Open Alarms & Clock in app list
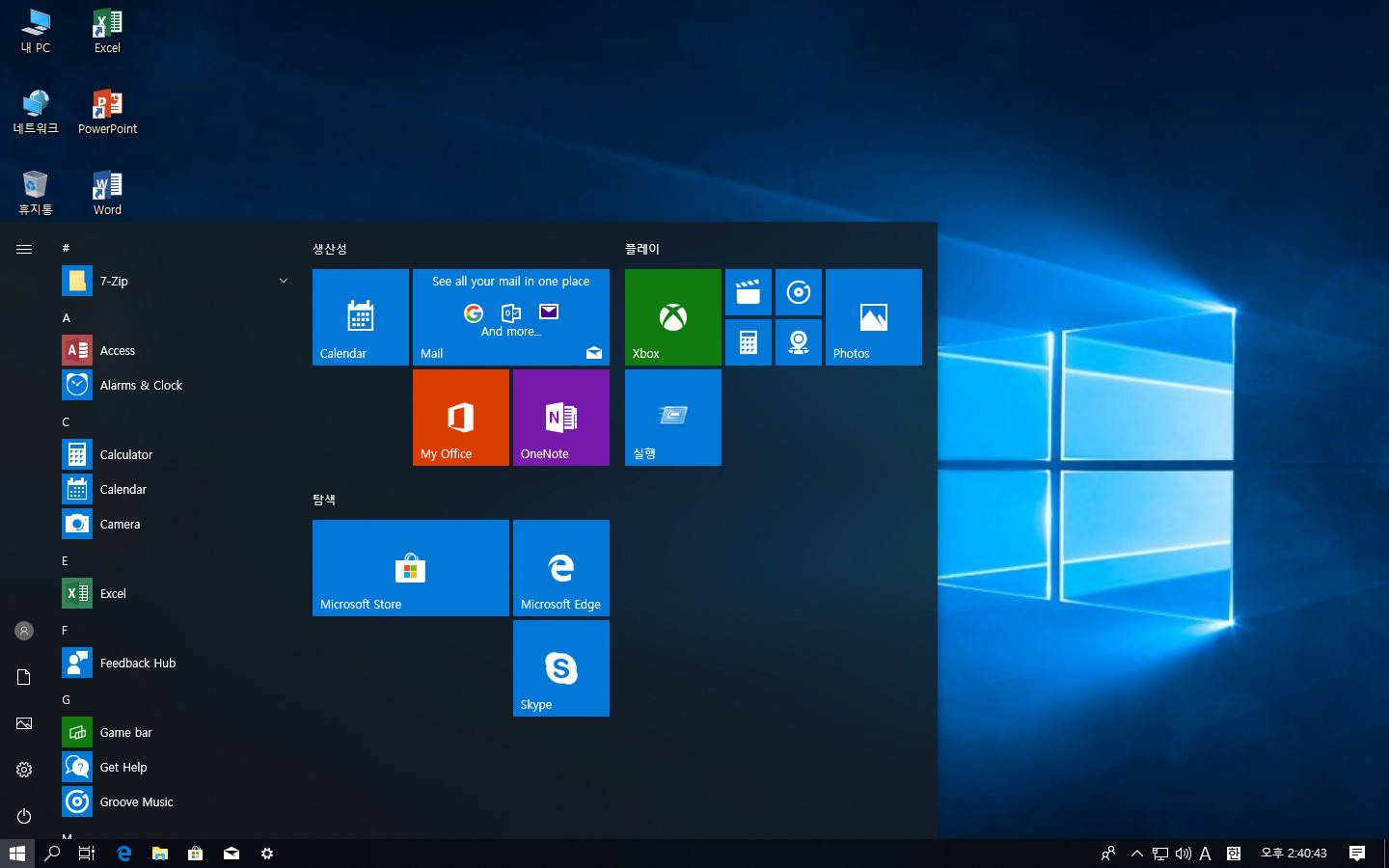Image resolution: width=1389 pixels, height=868 pixels. [177, 385]
